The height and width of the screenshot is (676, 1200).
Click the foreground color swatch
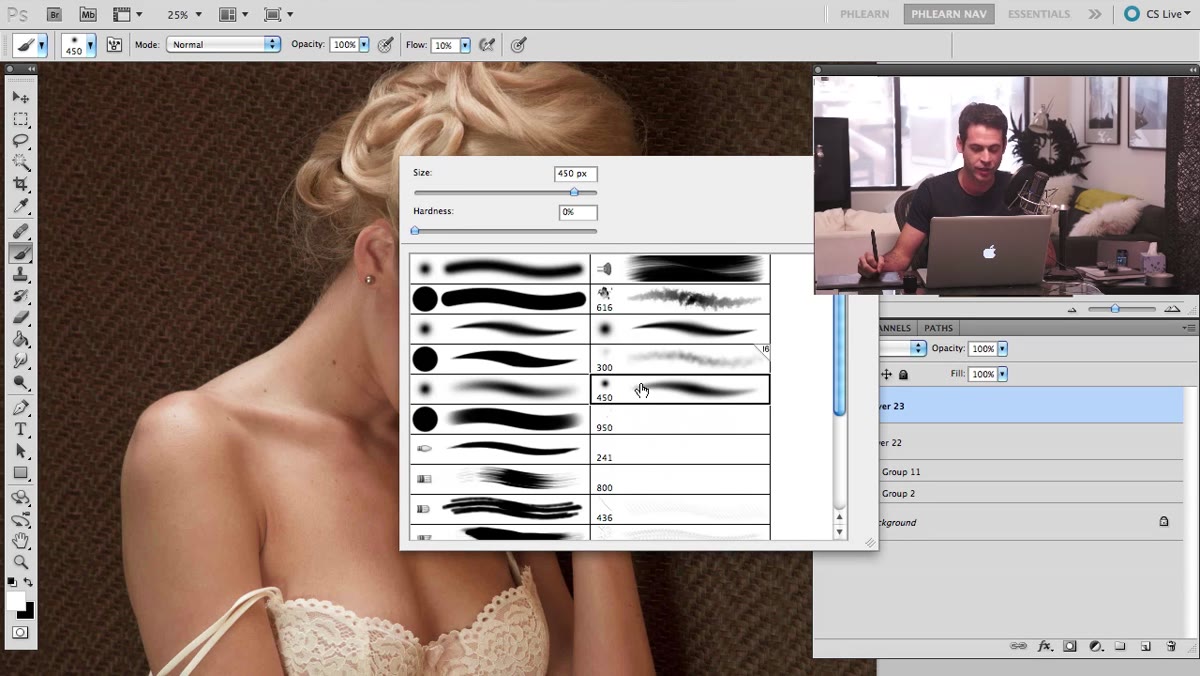pos(15,601)
